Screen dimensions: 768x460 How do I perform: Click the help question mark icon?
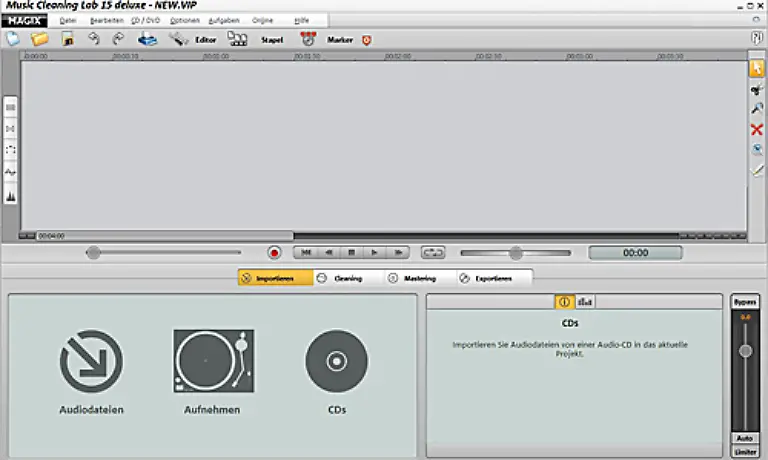(x=757, y=38)
